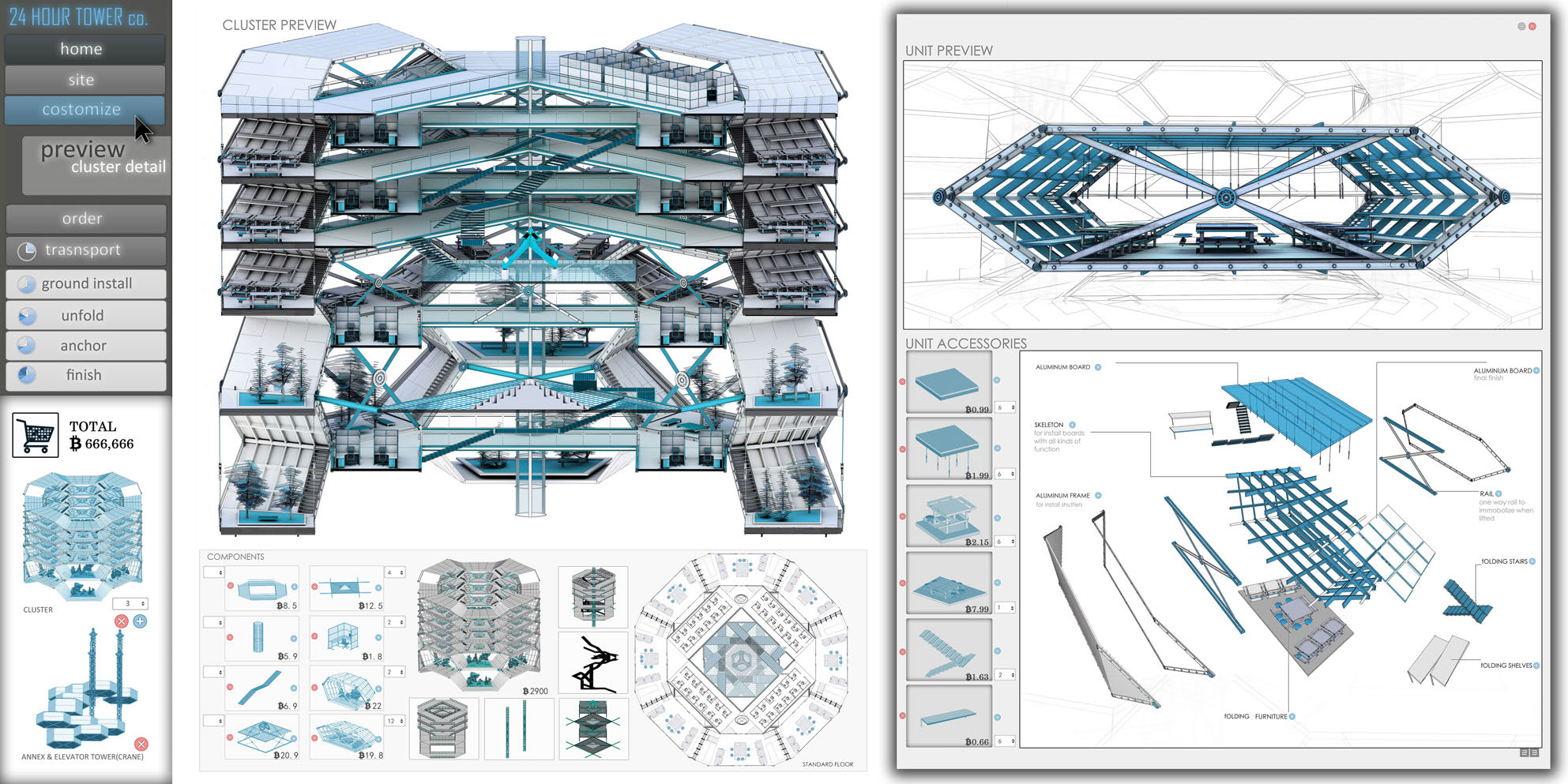
Task: Add the ฿1.8 office cubicle component
Action: (378, 637)
